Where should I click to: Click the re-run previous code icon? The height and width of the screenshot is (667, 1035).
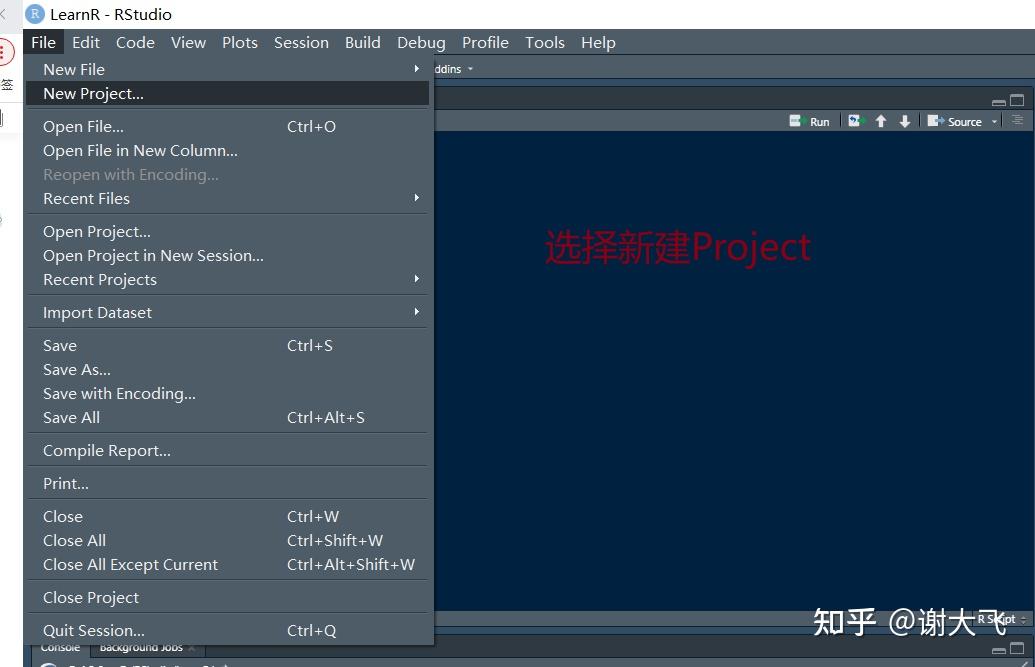pyautogui.click(x=856, y=121)
